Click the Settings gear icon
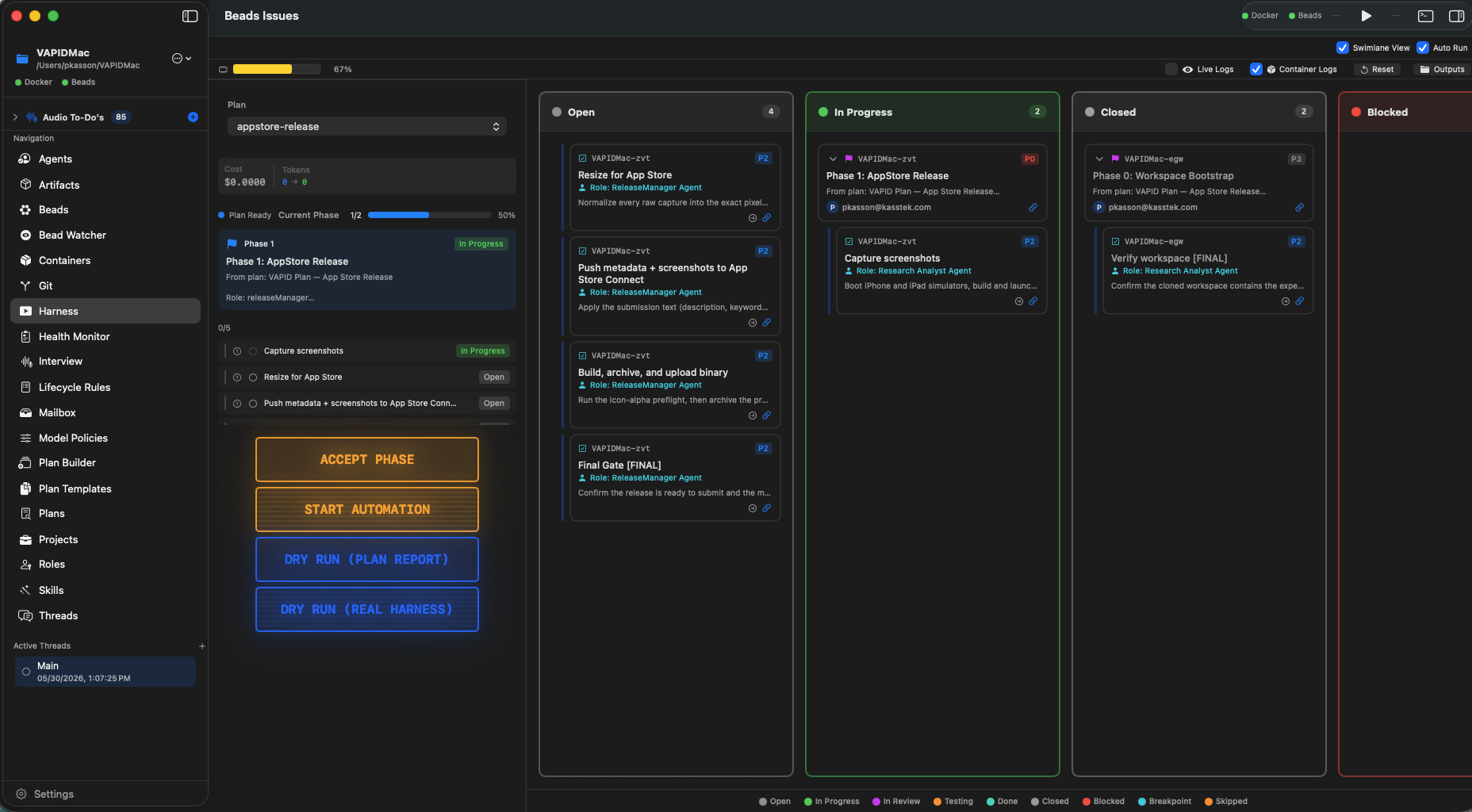Viewport: 1472px width, 812px height. click(x=21, y=794)
